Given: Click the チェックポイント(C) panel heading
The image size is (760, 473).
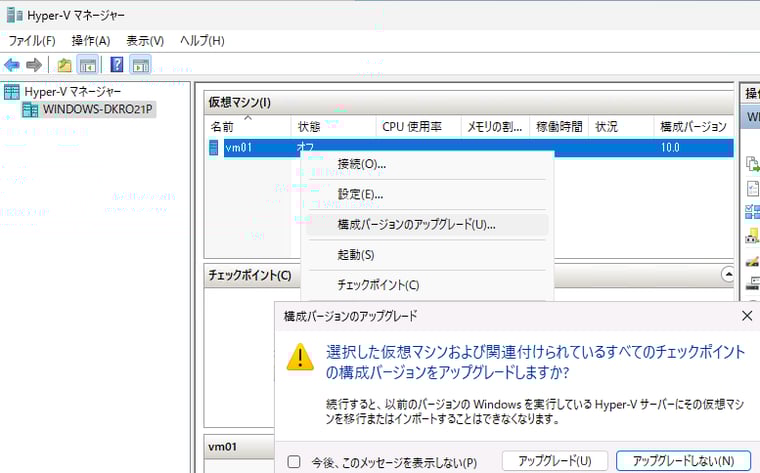Looking at the screenshot, I should pyautogui.click(x=250, y=275).
